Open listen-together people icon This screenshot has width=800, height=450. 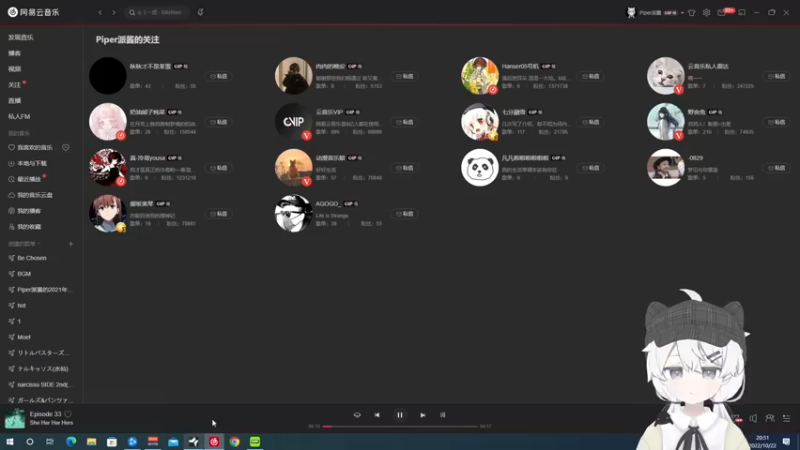770,419
